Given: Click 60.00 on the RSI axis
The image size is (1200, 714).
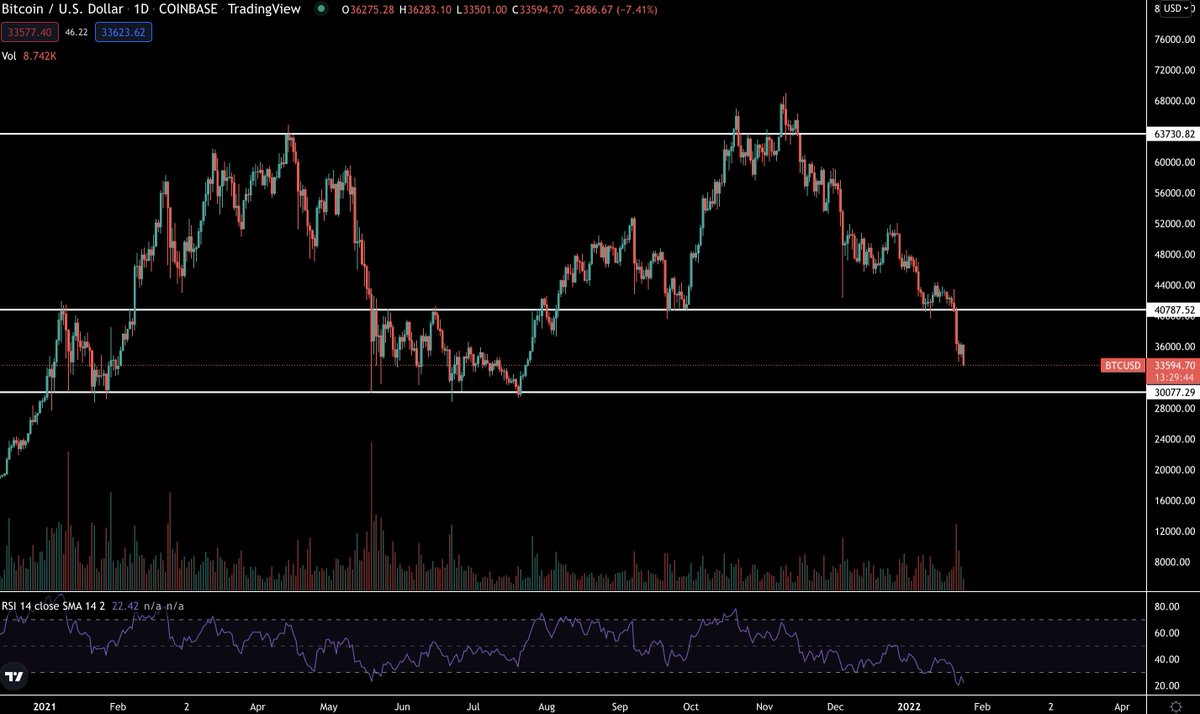Looking at the screenshot, I should click(x=1165, y=633).
